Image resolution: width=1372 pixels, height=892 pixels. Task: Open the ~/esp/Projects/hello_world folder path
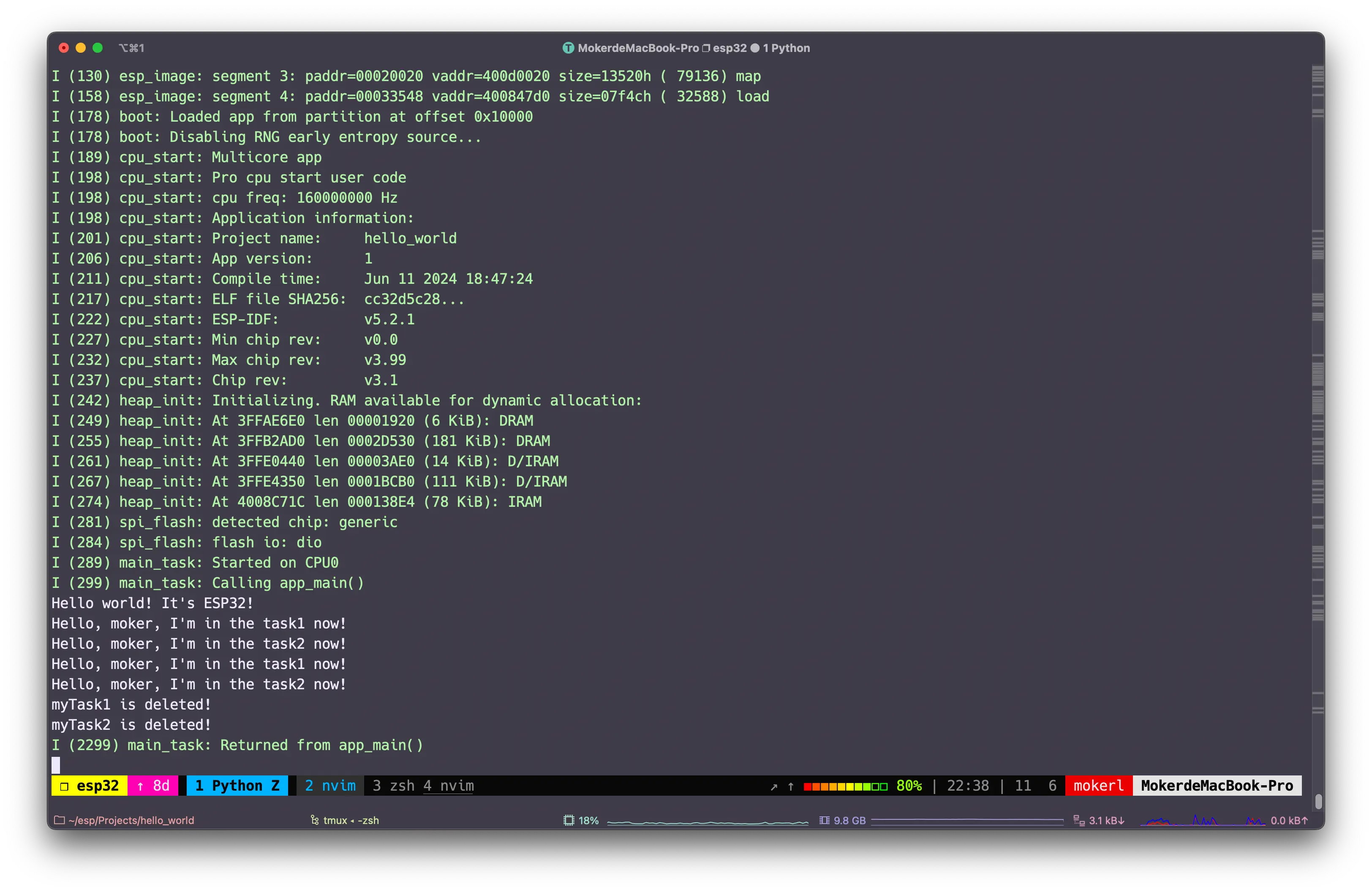click(131, 821)
